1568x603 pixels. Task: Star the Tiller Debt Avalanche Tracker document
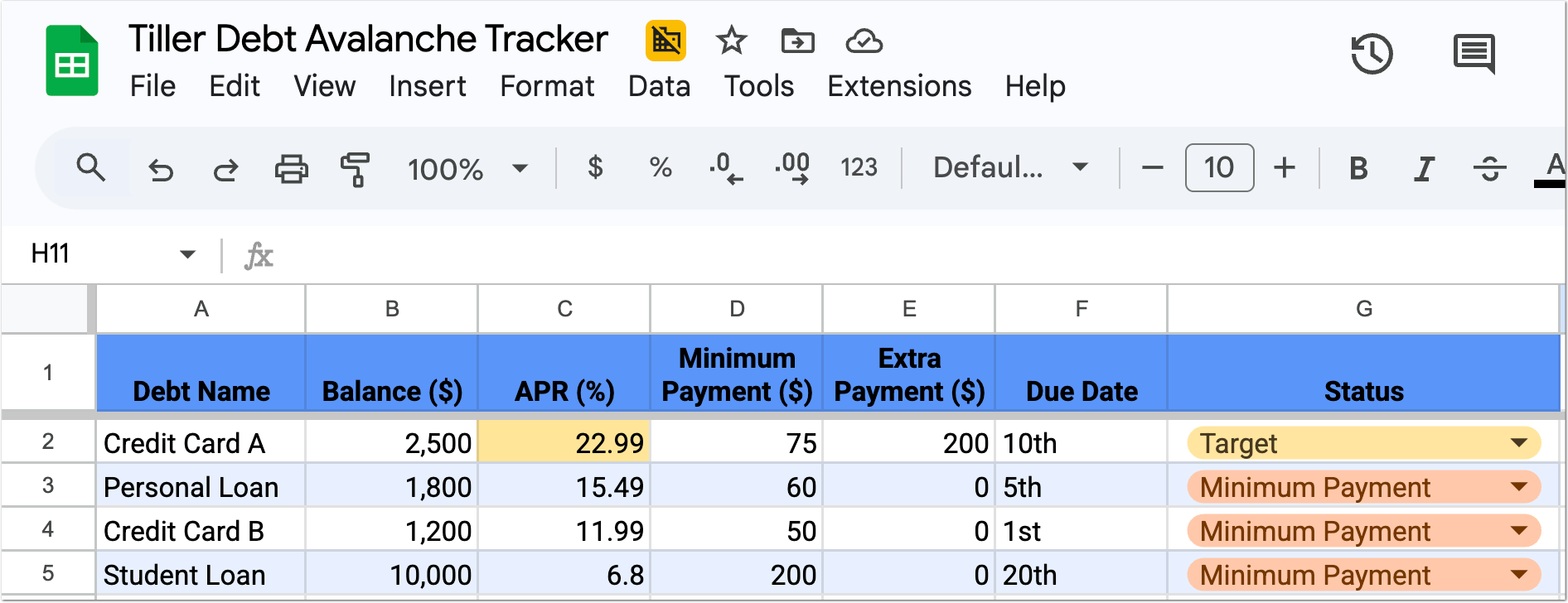click(x=731, y=41)
